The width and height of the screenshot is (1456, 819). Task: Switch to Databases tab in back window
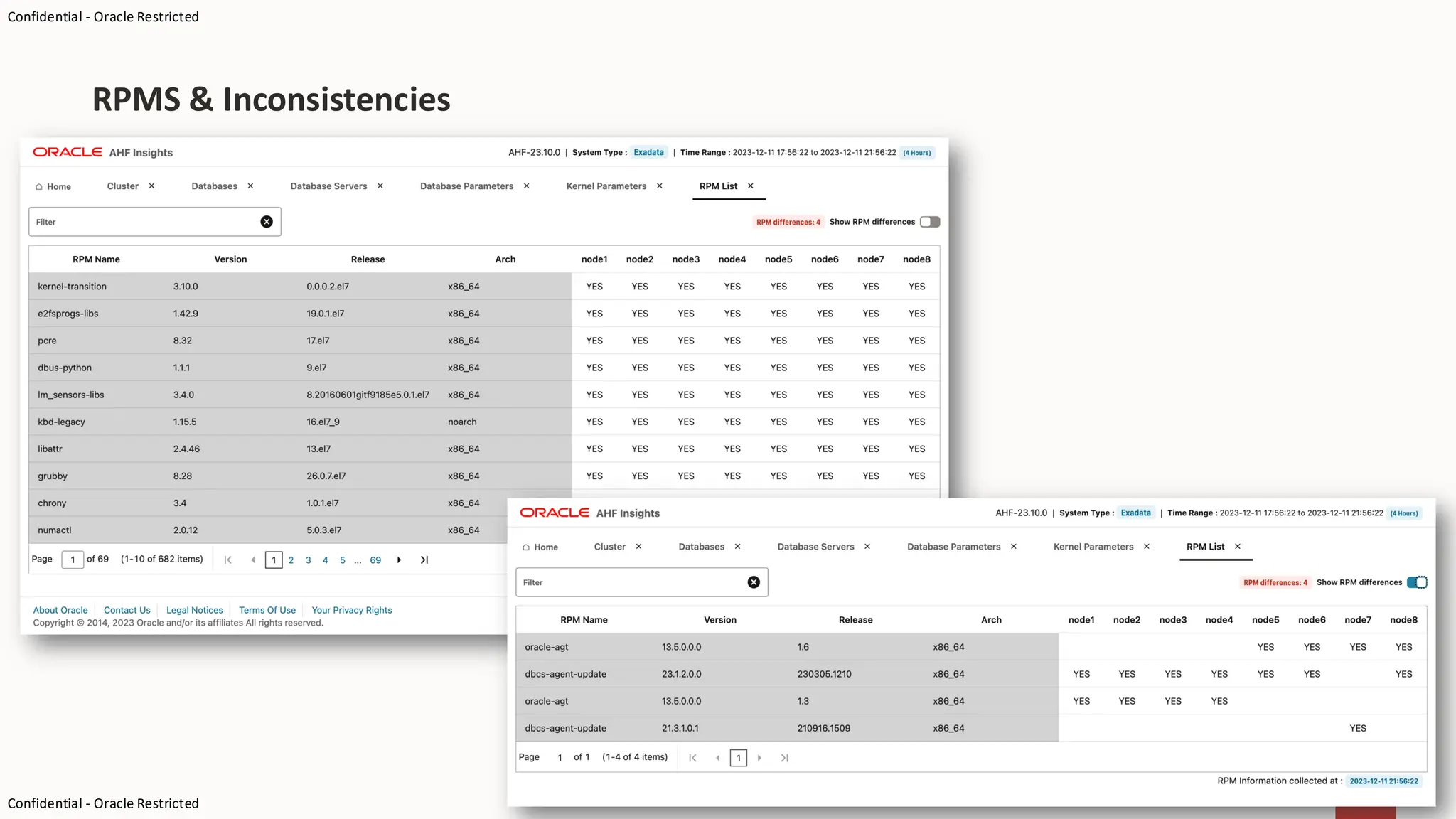tap(214, 186)
